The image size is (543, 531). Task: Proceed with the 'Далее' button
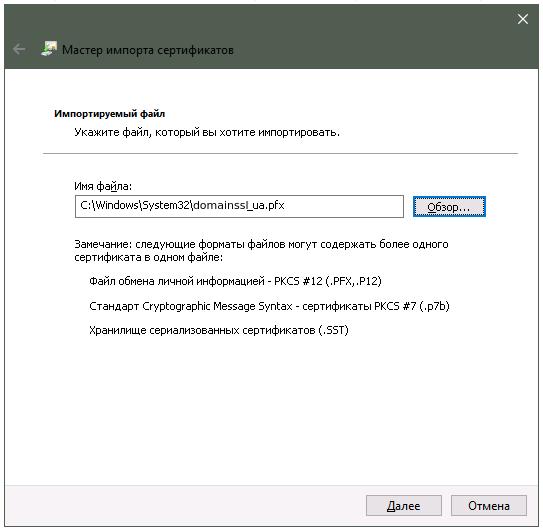pos(403,506)
